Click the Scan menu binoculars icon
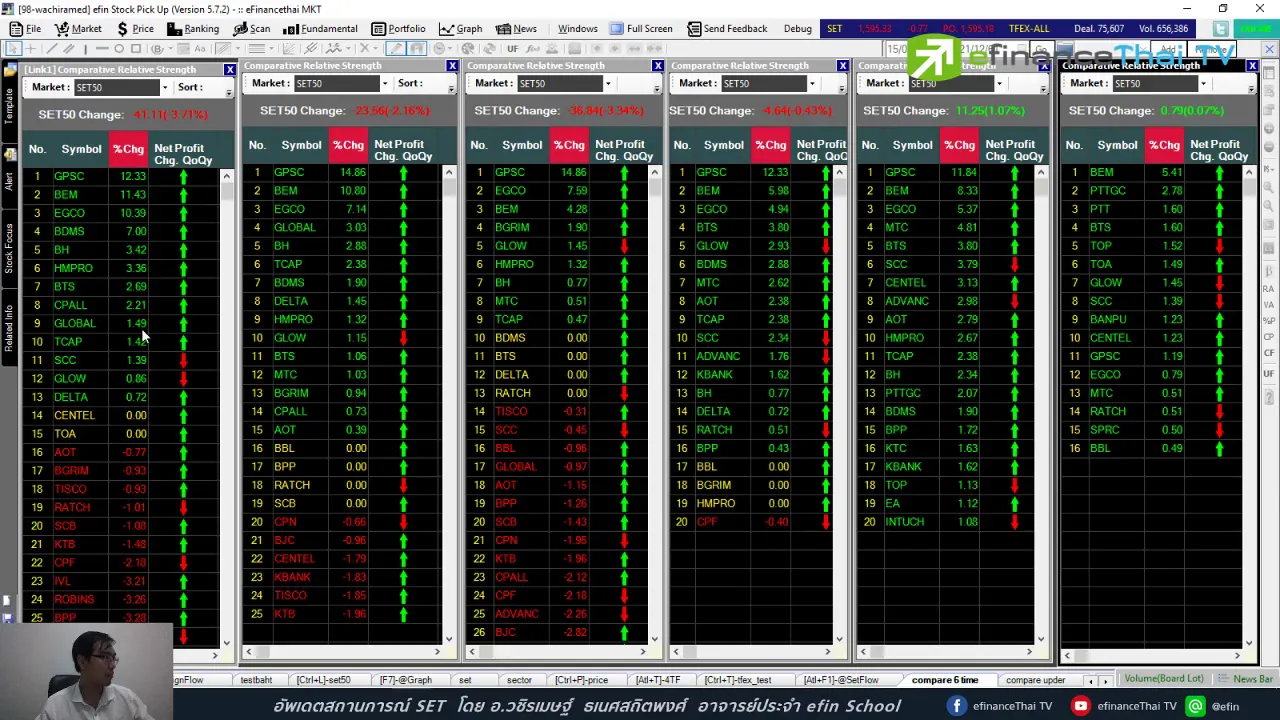 pos(240,29)
